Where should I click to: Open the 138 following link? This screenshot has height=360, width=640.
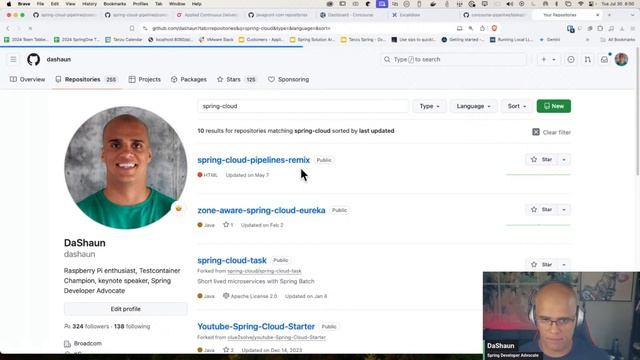pos(132,327)
